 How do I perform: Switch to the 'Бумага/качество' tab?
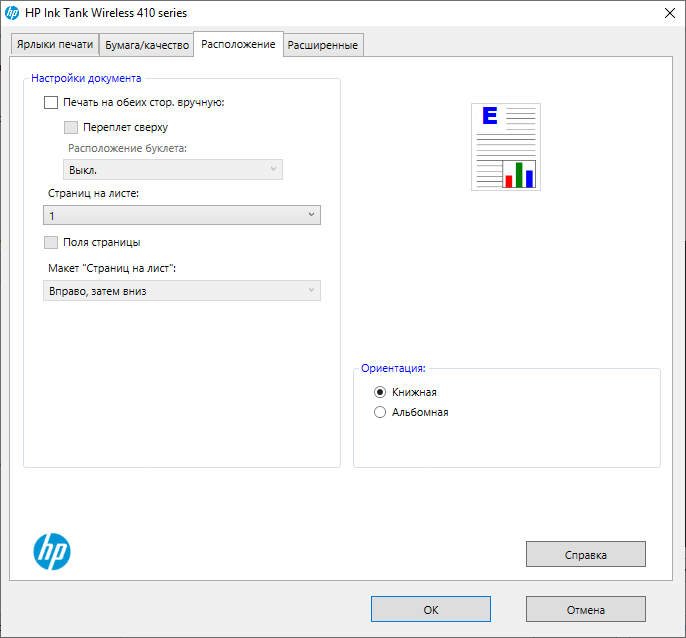pyautogui.click(x=147, y=45)
